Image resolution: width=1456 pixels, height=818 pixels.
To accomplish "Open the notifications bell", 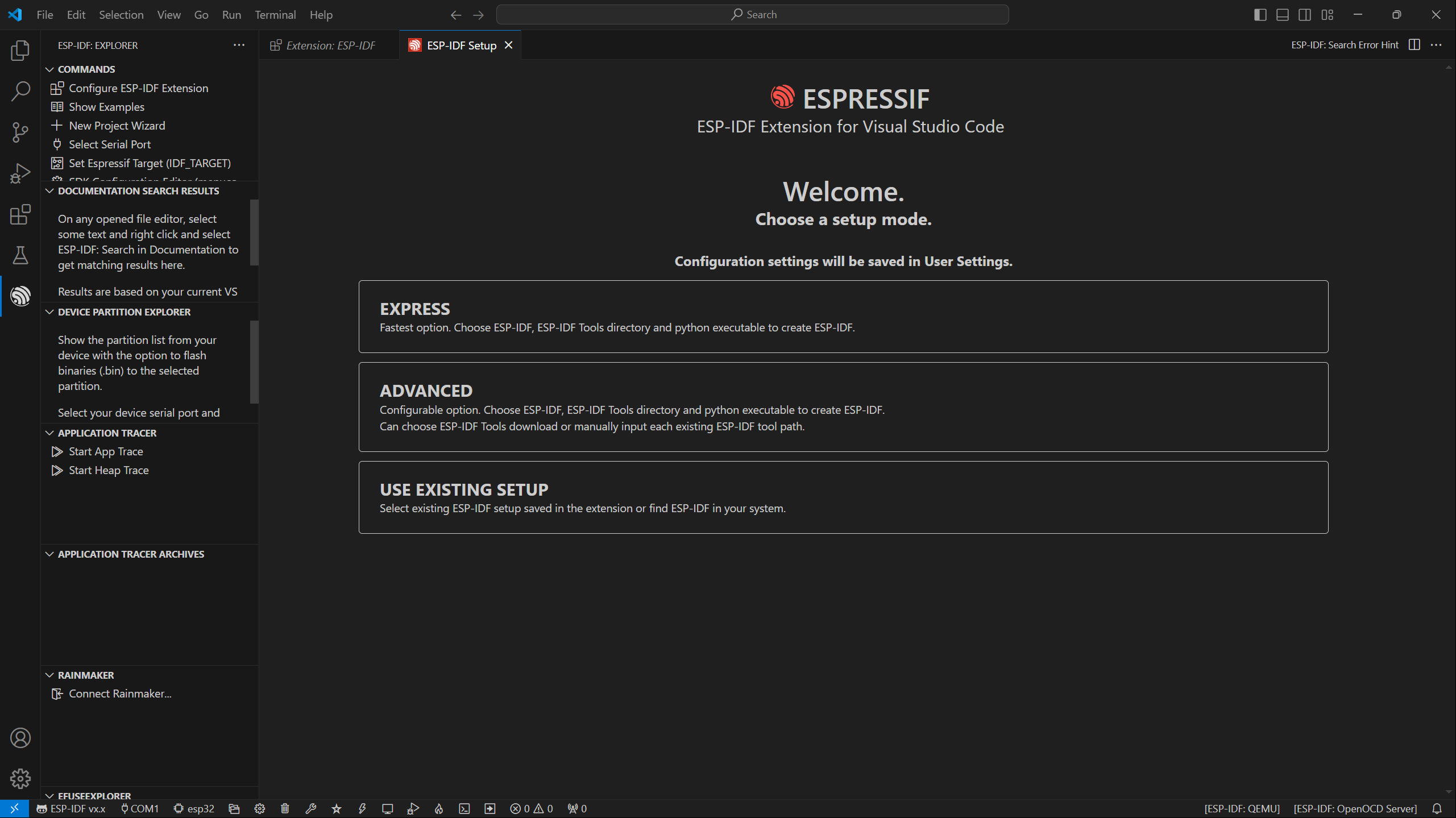I will click(x=1437, y=808).
